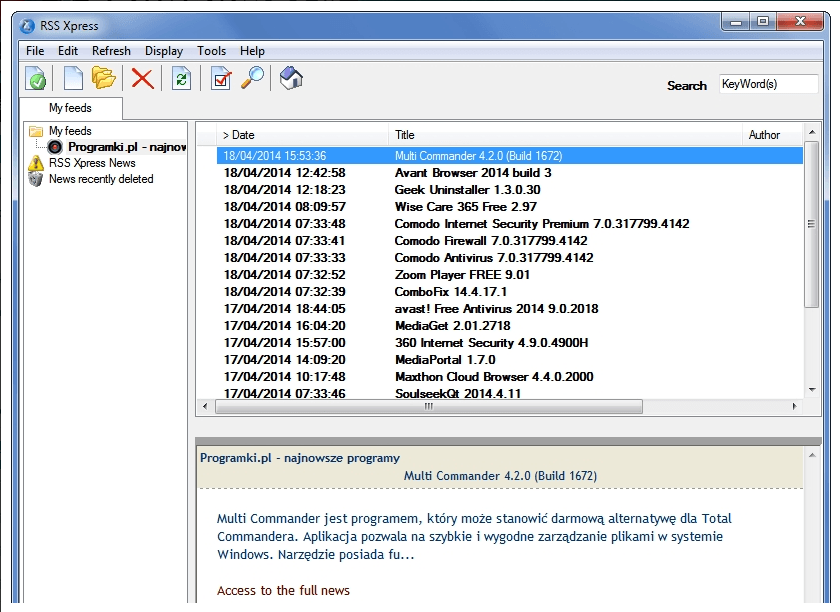Click the RSS Xpress News warning icon
The height and width of the screenshot is (612, 840).
pyautogui.click(x=36, y=163)
